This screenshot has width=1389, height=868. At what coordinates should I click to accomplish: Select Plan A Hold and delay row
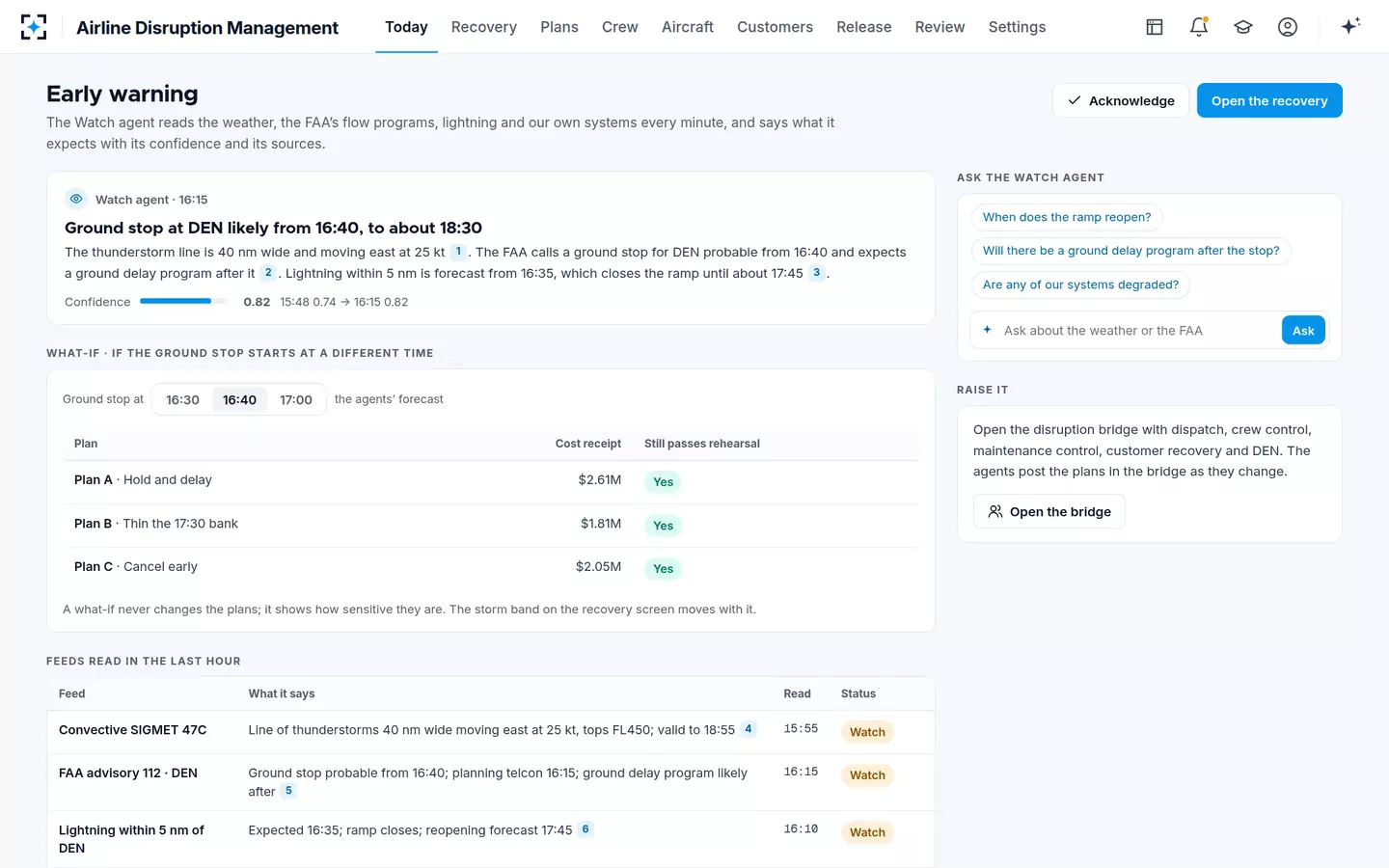(490, 481)
